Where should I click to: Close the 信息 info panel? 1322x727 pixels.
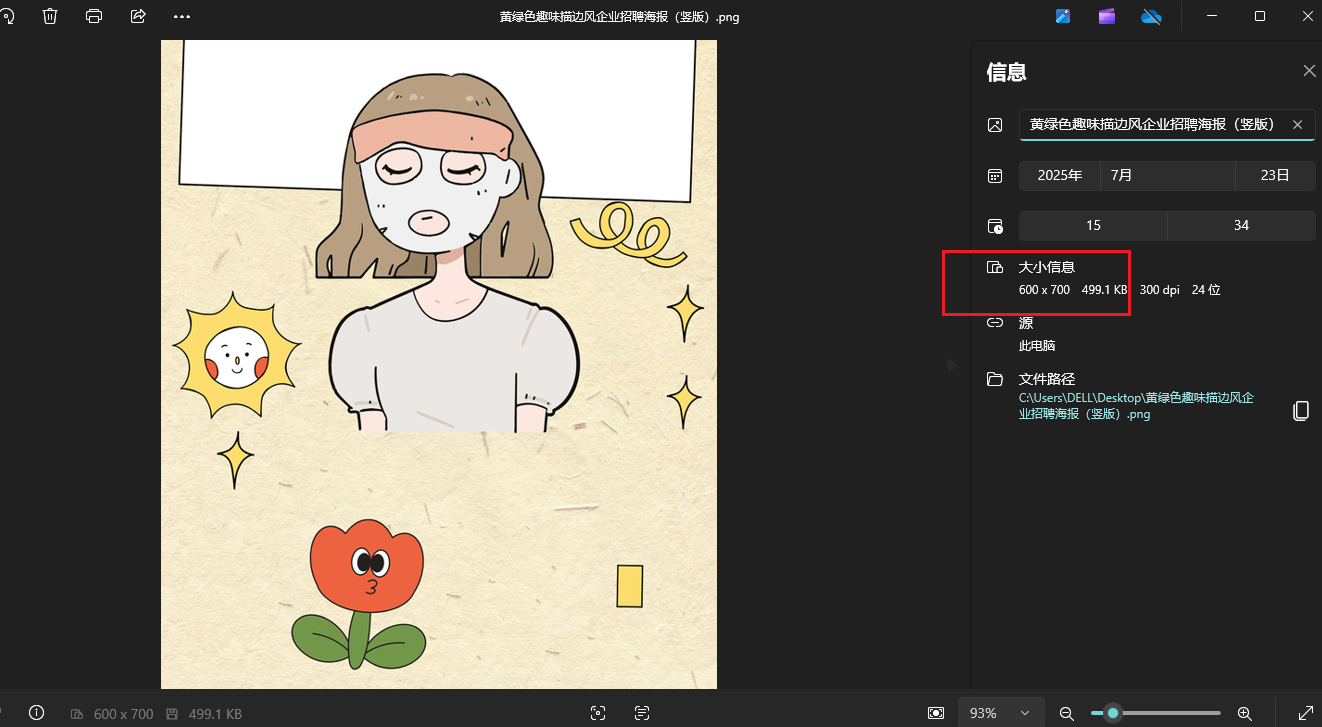click(1308, 71)
